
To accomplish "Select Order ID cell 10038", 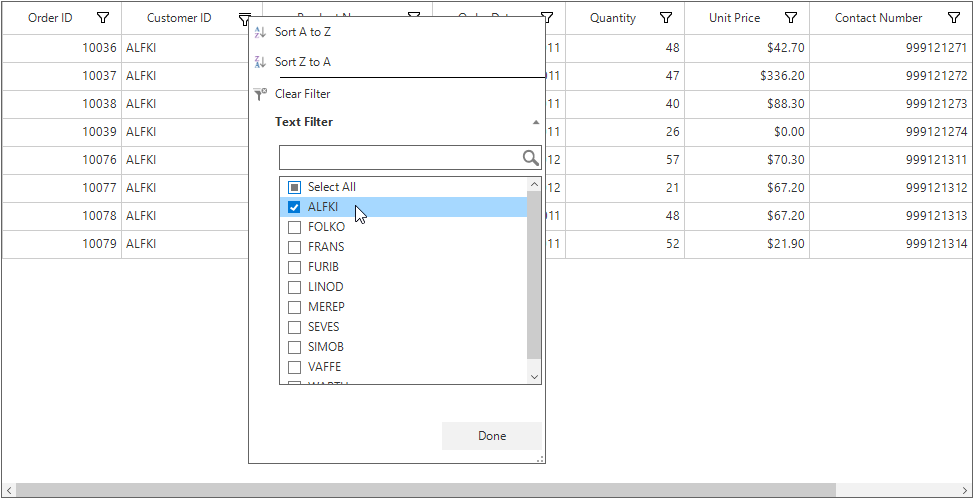I will [61, 104].
